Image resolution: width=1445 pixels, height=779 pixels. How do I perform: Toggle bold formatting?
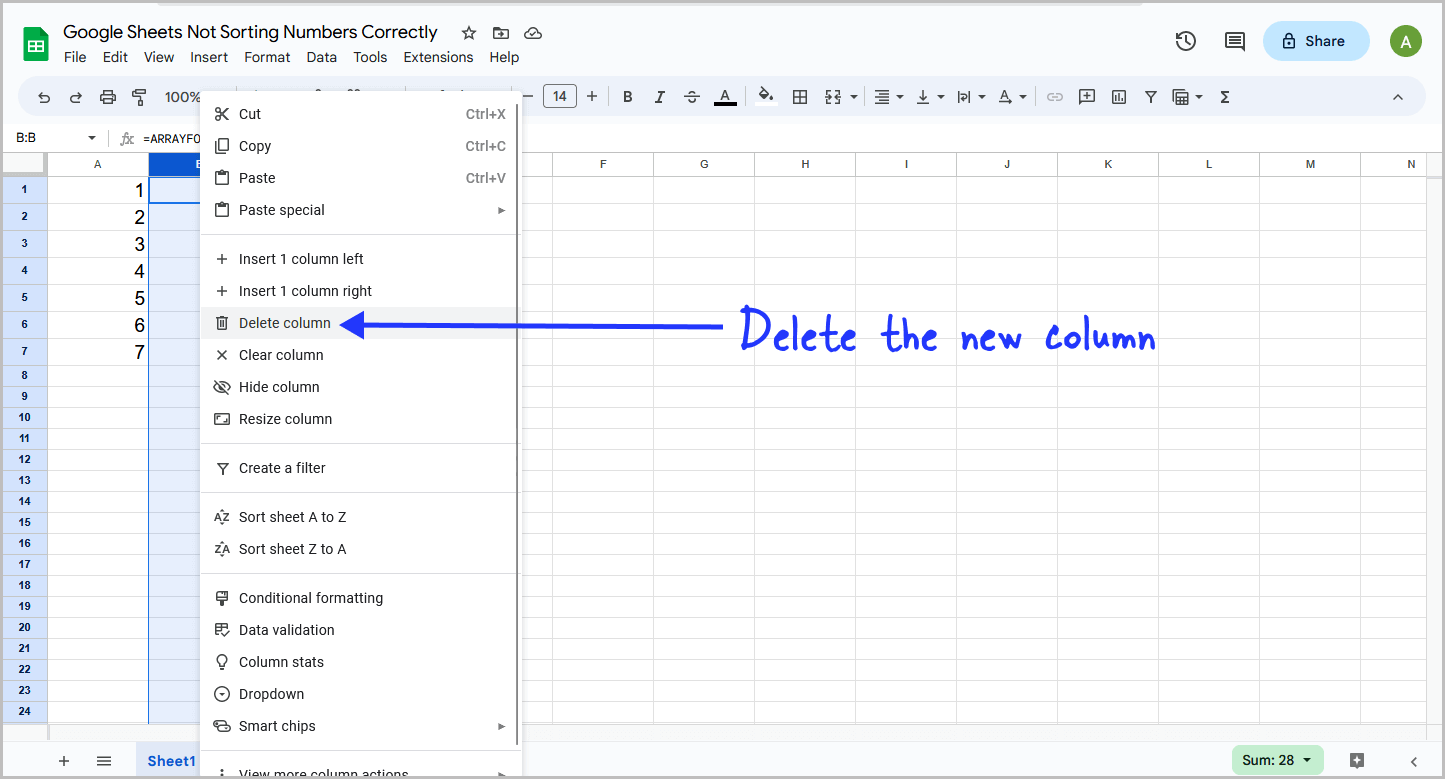tap(628, 97)
